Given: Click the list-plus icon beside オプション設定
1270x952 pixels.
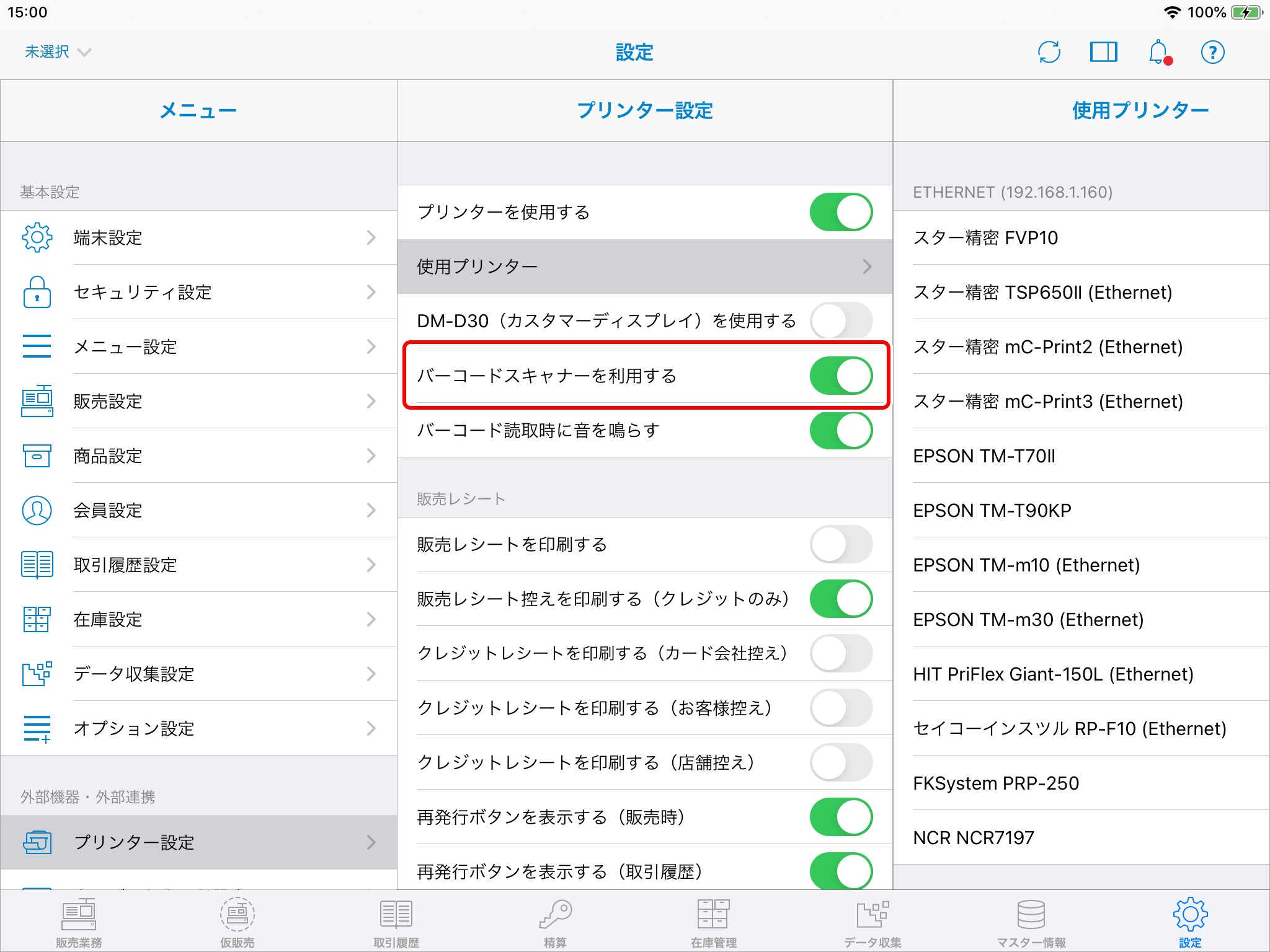Looking at the screenshot, I should 37,728.
